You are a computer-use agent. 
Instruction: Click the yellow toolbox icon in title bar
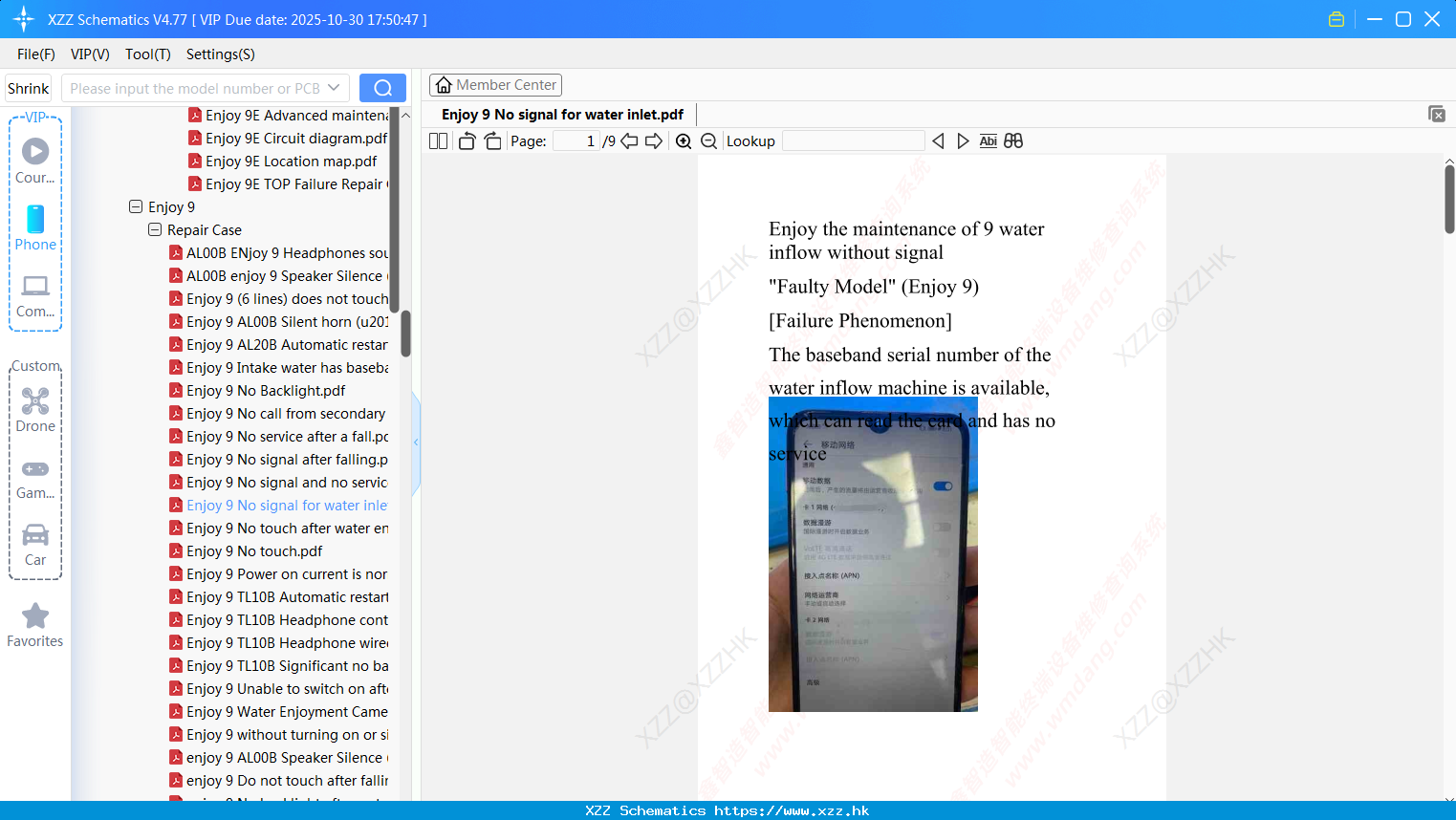(1336, 19)
